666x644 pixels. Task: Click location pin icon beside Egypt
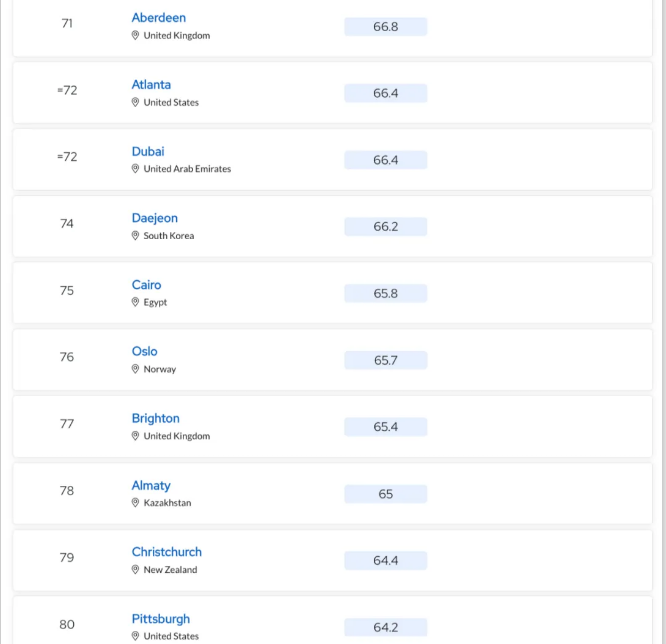pos(135,302)
